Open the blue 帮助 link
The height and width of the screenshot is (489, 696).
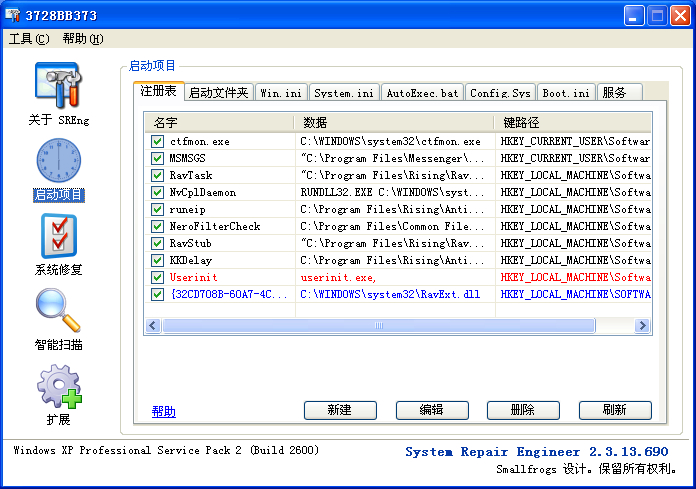pos(164,412)
